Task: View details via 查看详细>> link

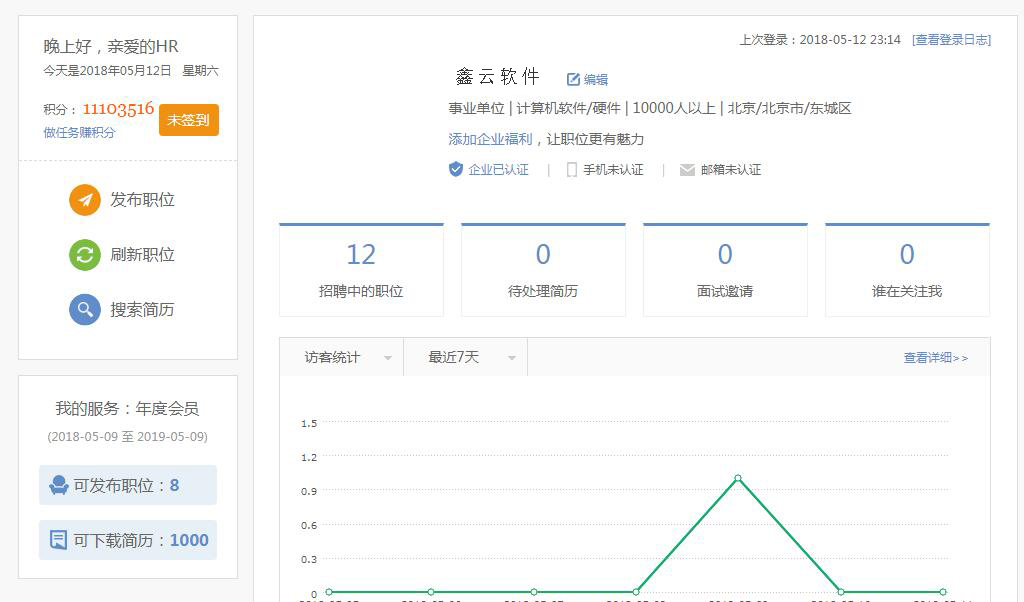Action: [x=935, y=357]
